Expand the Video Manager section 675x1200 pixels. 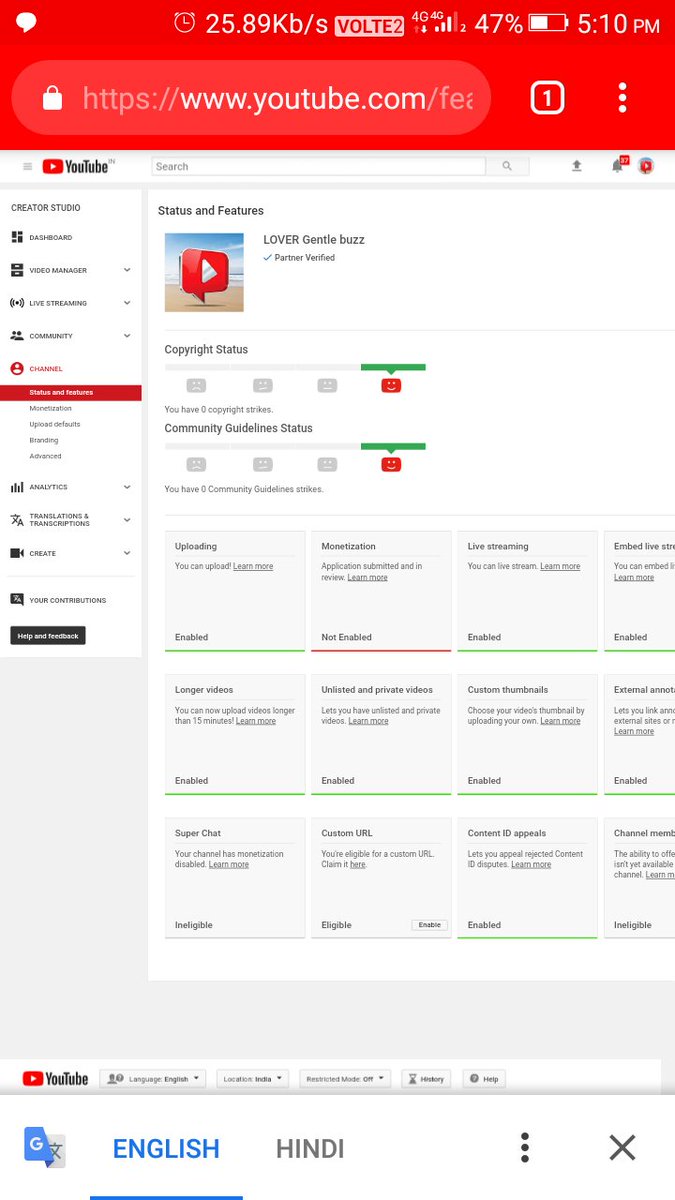127,270
